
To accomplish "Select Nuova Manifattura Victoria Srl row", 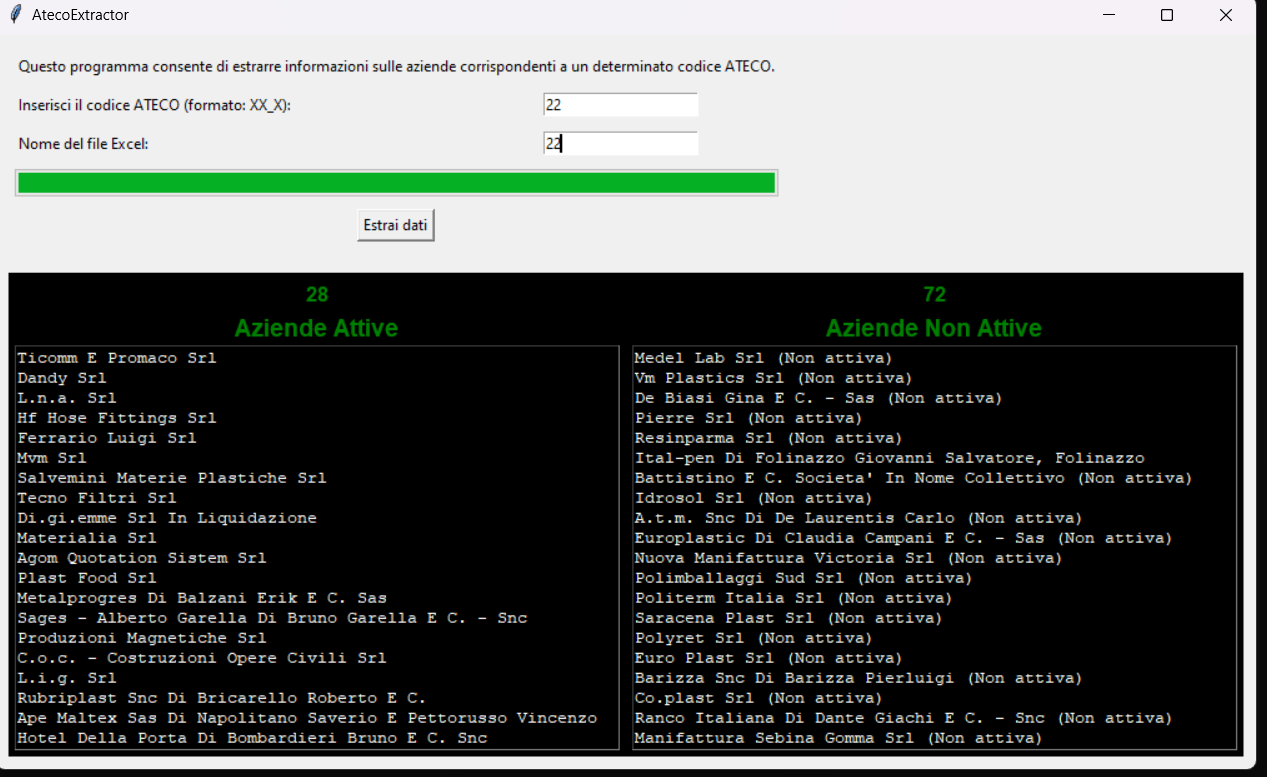I will click(934, 558).
